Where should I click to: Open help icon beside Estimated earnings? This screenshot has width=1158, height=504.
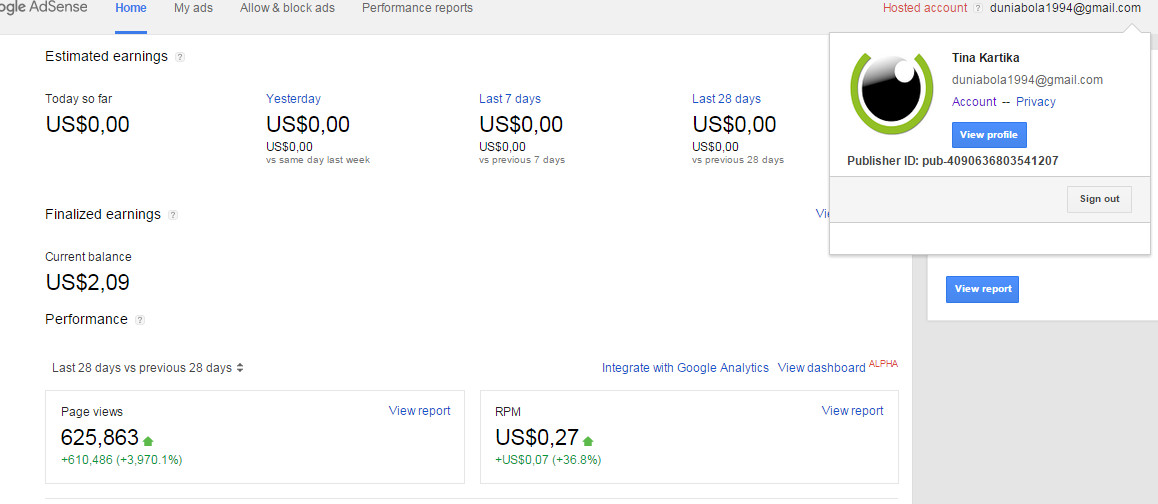tap(180, 57)
